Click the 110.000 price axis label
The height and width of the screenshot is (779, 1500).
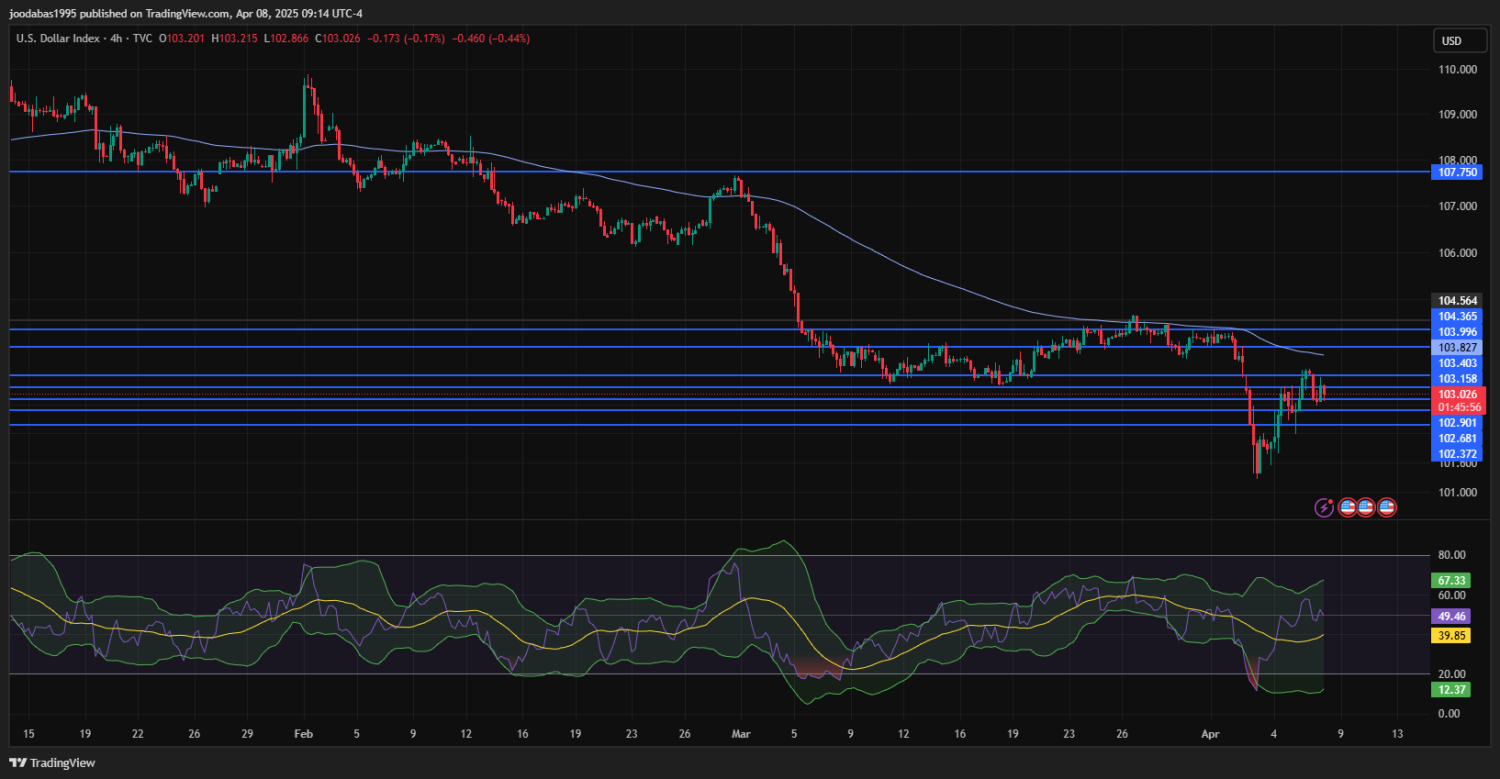click(x=1458, y=70)
